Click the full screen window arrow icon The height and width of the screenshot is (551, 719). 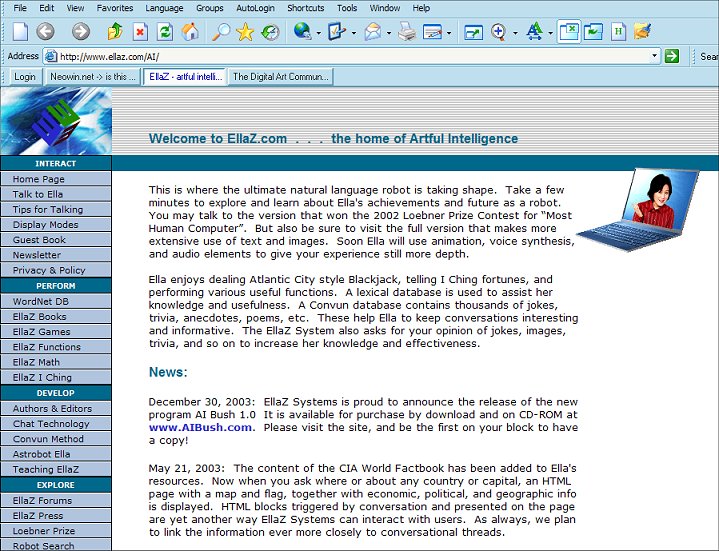click(473, 32)
